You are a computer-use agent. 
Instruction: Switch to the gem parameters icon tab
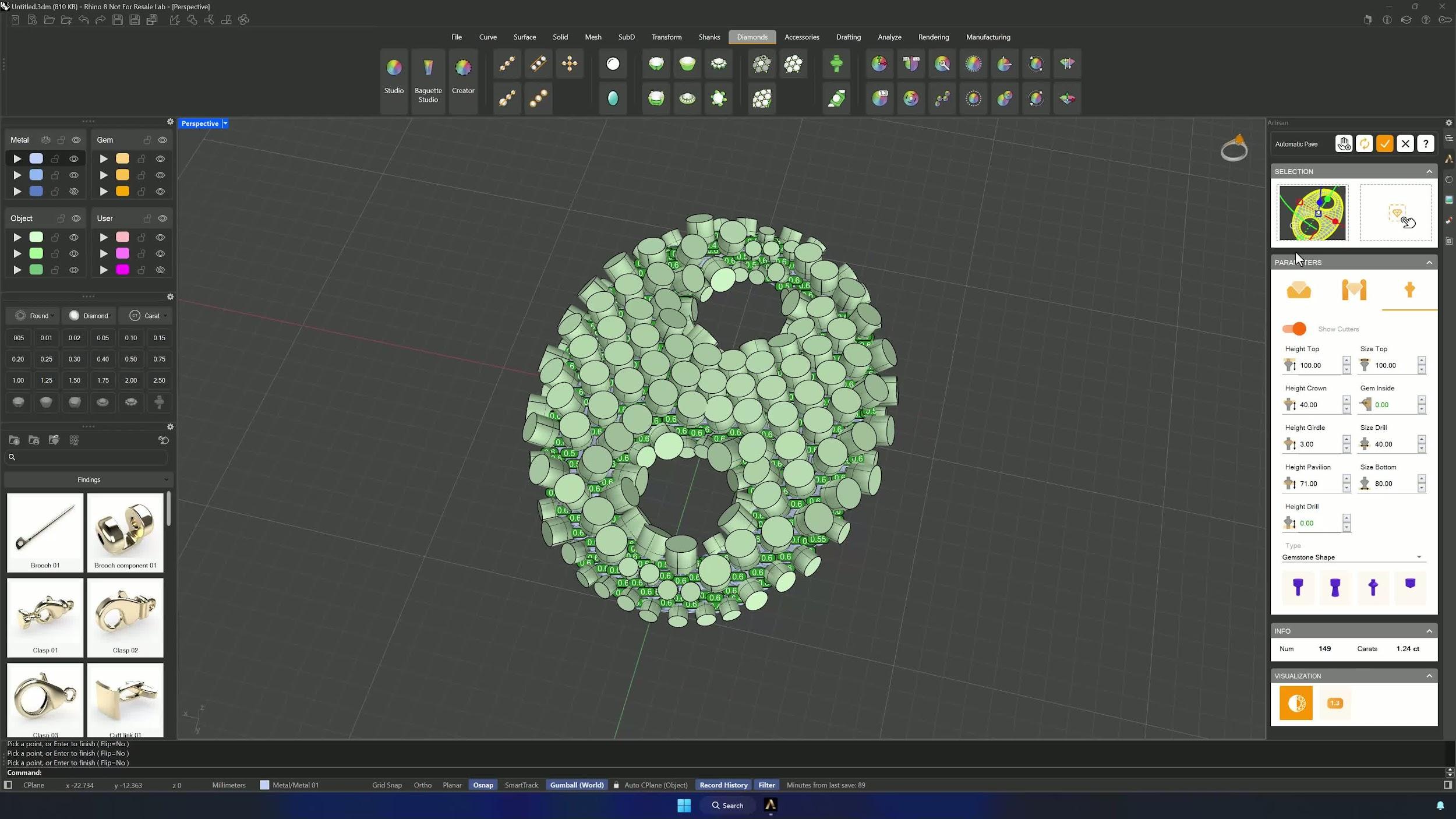(x=1299, y=290)
